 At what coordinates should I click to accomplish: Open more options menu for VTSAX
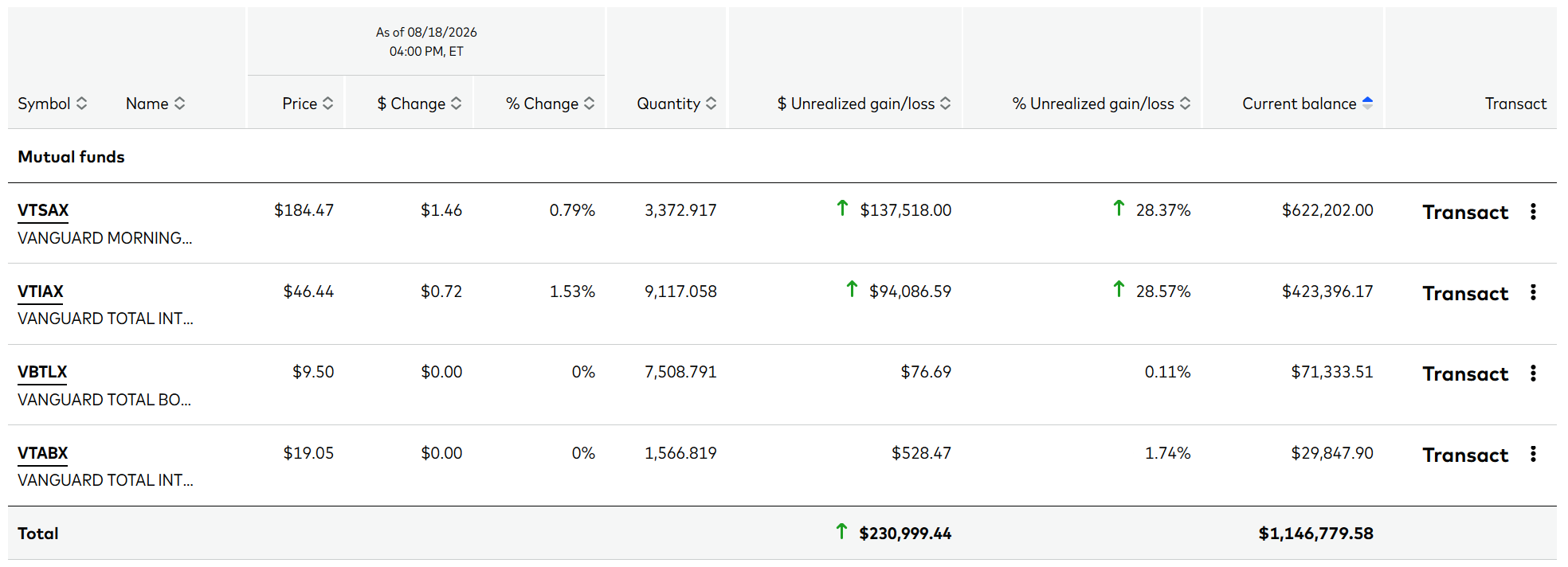point(1533,212)
